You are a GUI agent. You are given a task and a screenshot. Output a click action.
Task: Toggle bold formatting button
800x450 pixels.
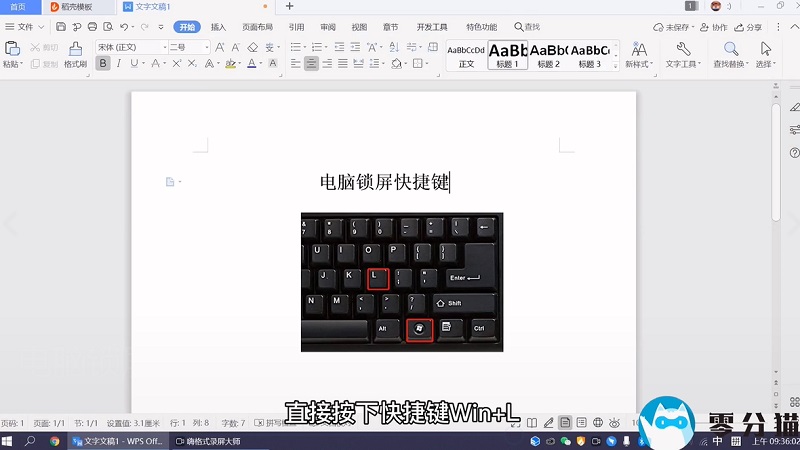[x=103, y=64]
